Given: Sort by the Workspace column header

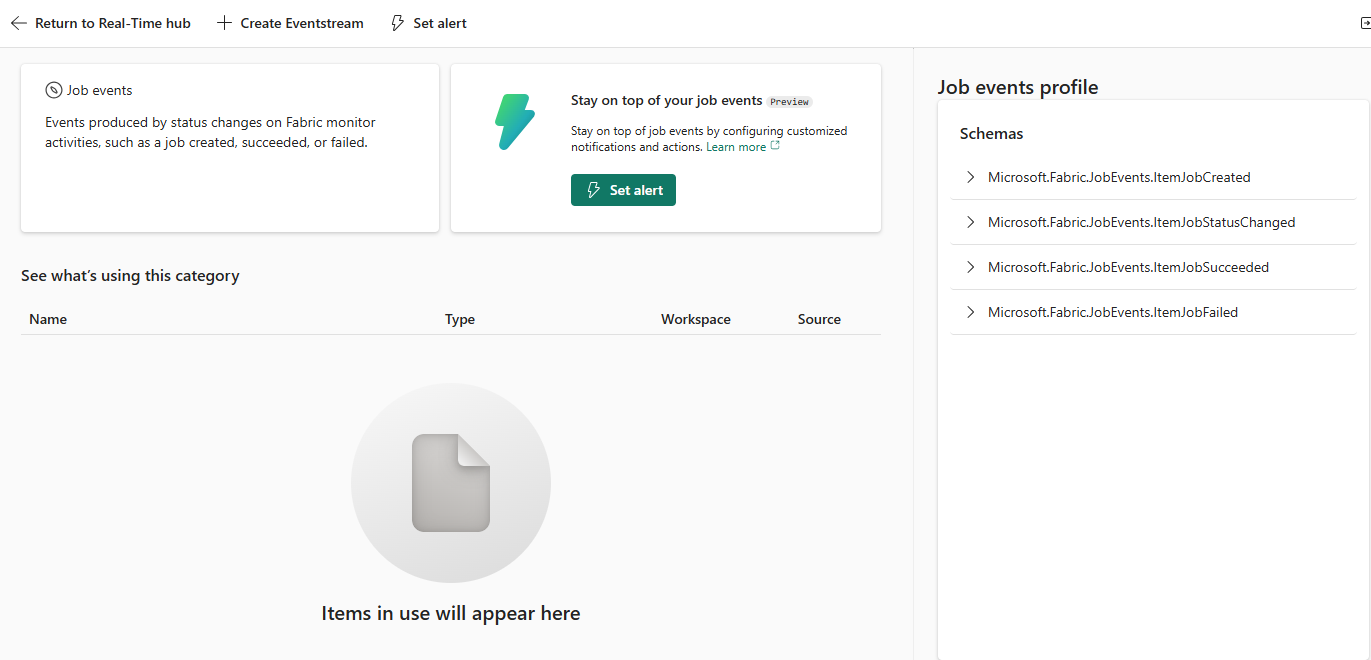Looking at the screenshot, I should 696,319.
